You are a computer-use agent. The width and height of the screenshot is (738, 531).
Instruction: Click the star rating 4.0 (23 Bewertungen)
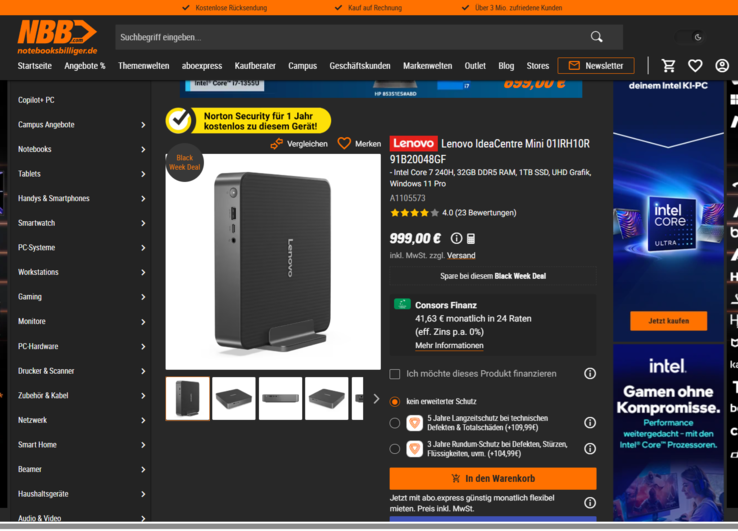coord(453,213)
